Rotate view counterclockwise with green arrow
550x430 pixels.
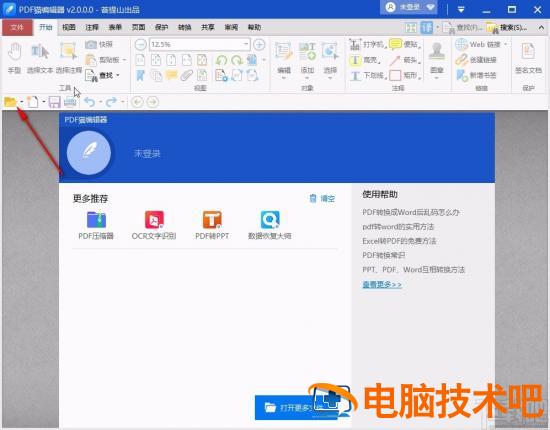click(221, 60)
